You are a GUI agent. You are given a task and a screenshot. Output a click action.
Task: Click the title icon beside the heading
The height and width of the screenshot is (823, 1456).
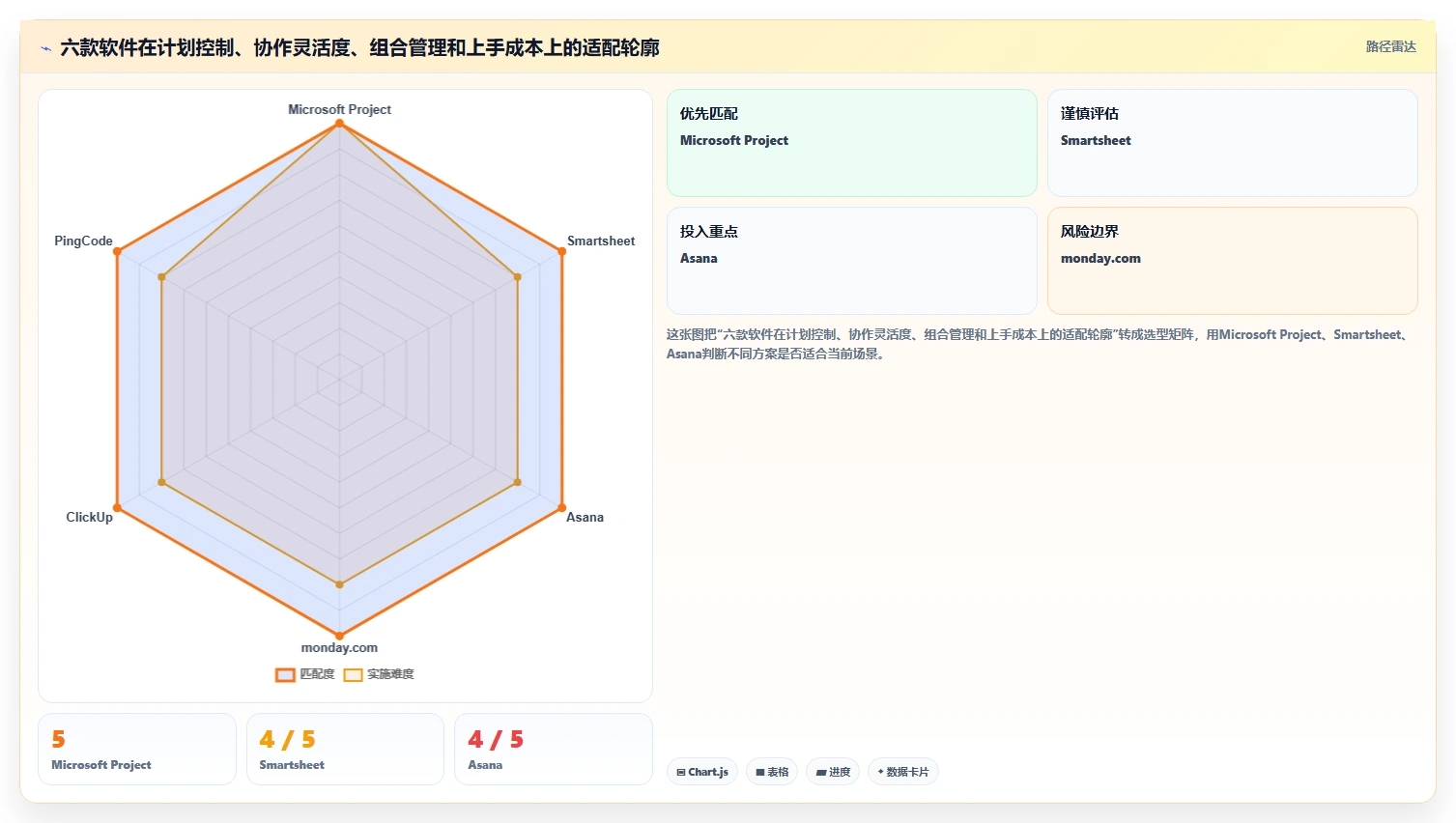(45, 48)
